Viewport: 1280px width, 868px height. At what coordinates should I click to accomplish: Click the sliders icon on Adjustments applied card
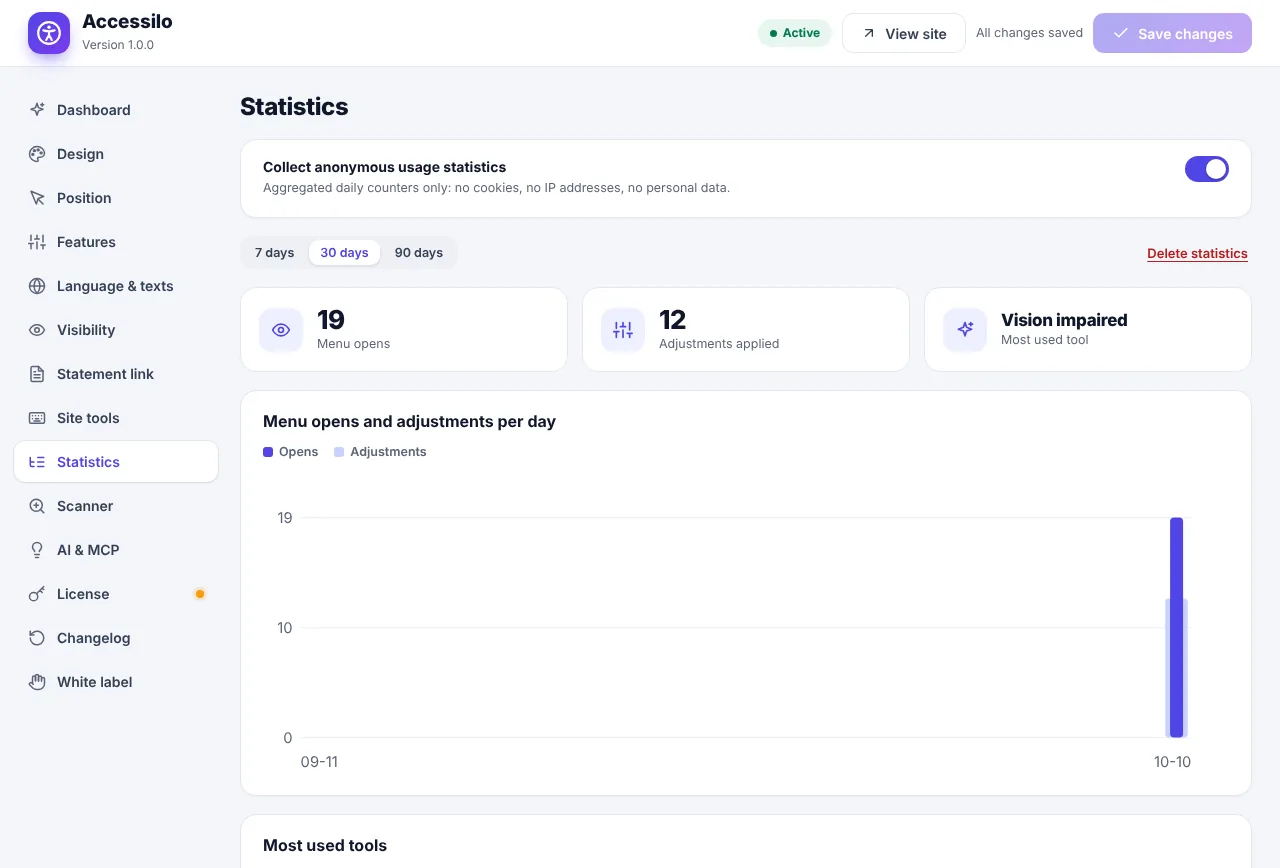point(623,330)
